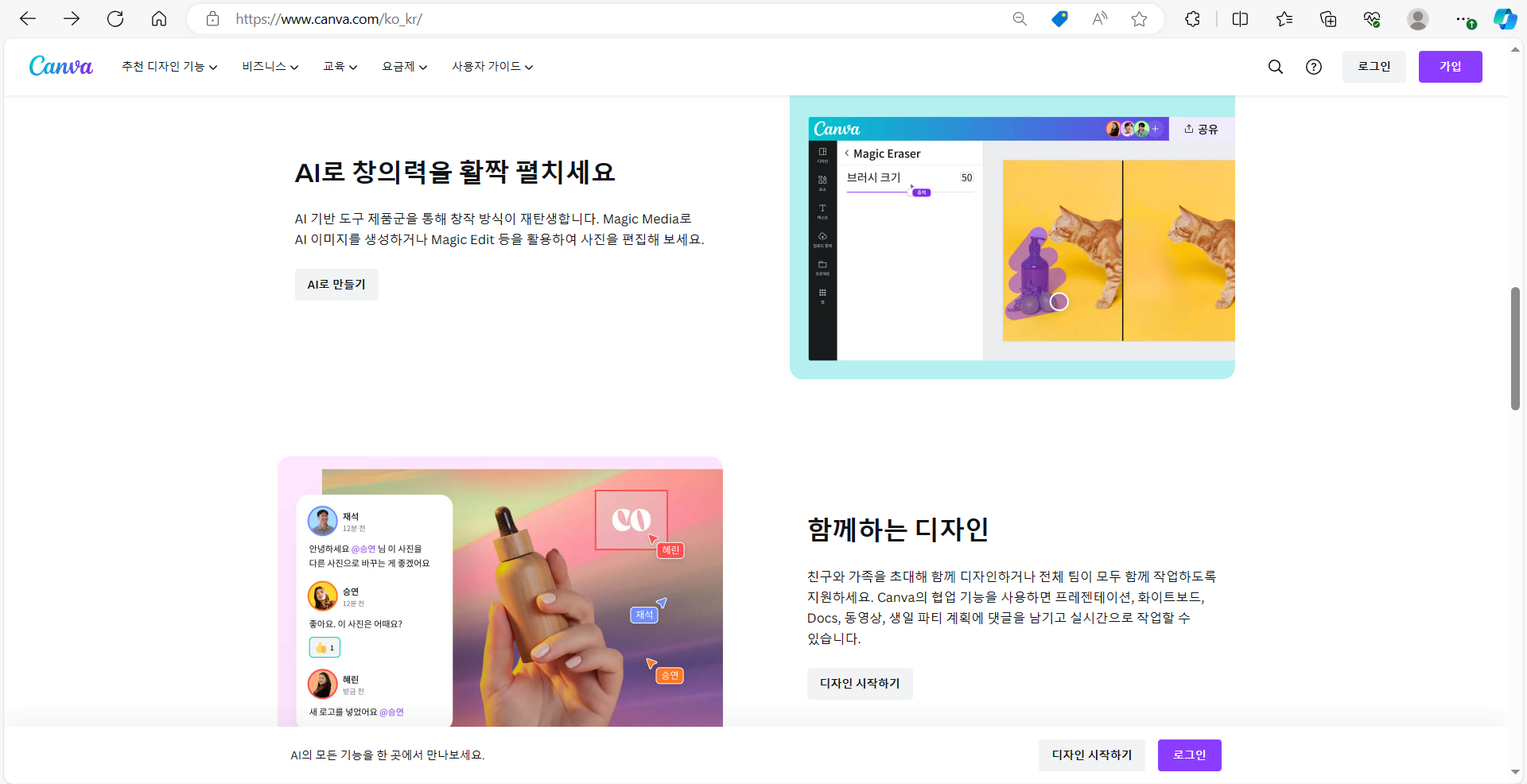
Task: Click the page vertical scrollbar thumb
Action: pyautogui.click(x=1516, y=348)
